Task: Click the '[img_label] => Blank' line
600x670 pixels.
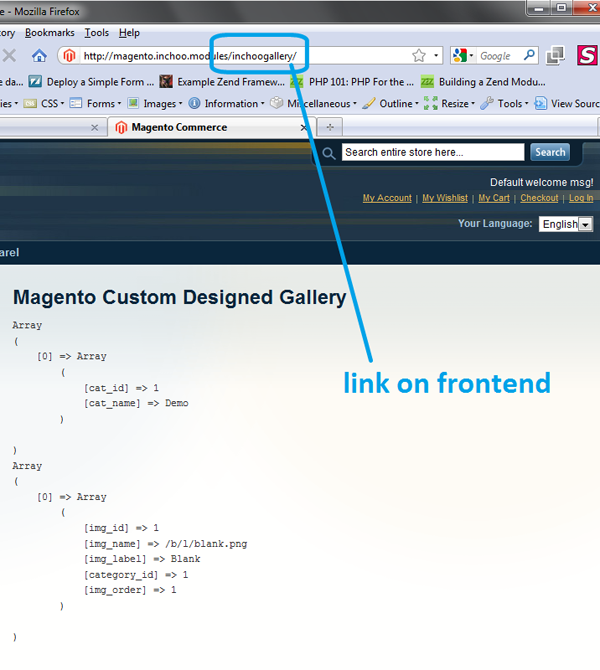Action: (142, 559)
